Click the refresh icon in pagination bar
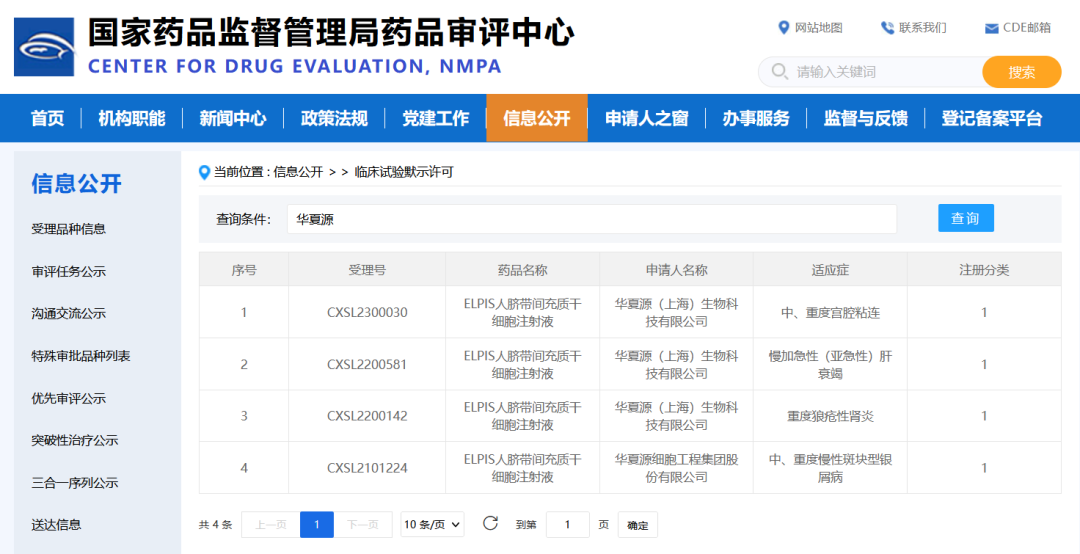The width and height of the screenshot is (1080, 554). click(490, 524)
